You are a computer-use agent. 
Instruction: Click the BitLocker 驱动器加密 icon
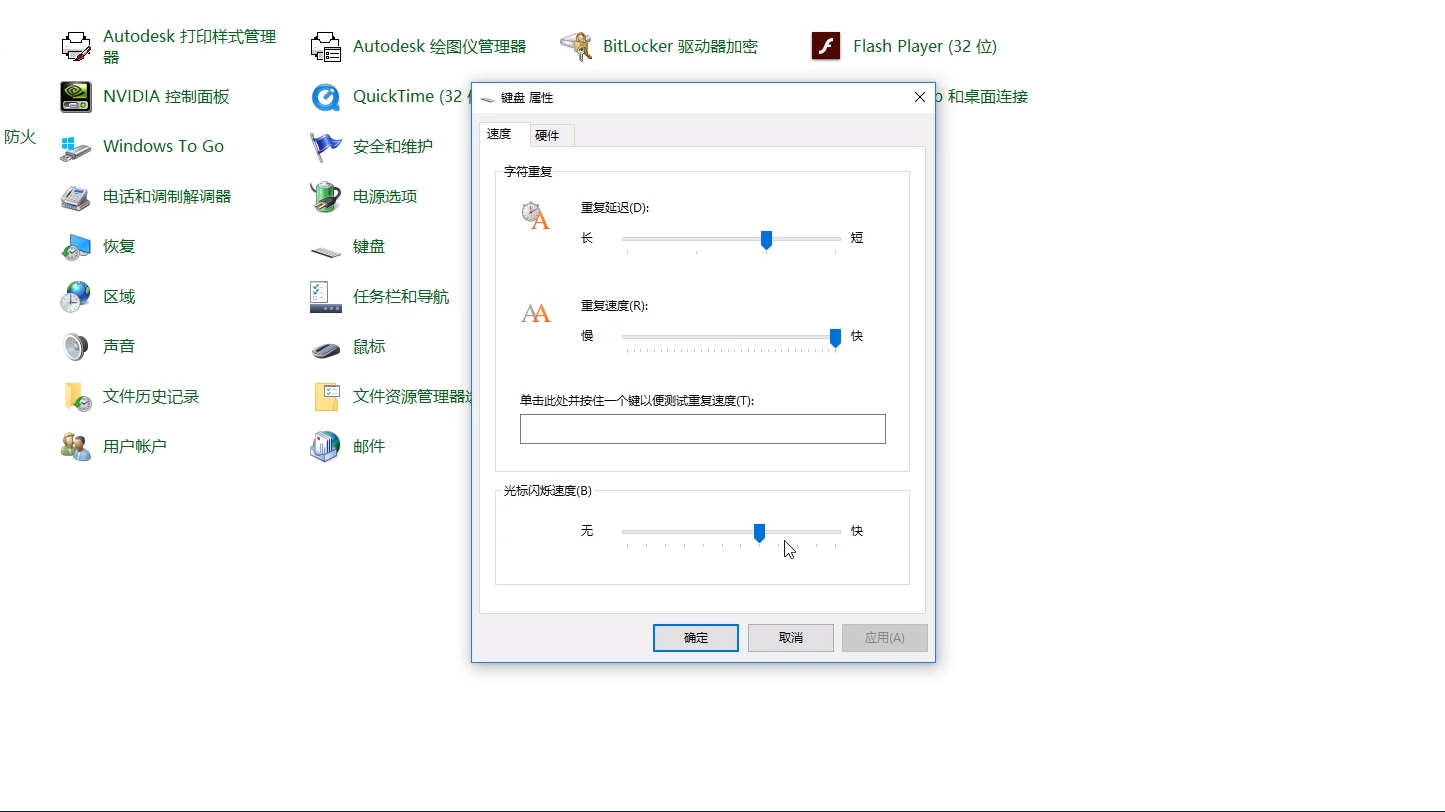576,46
